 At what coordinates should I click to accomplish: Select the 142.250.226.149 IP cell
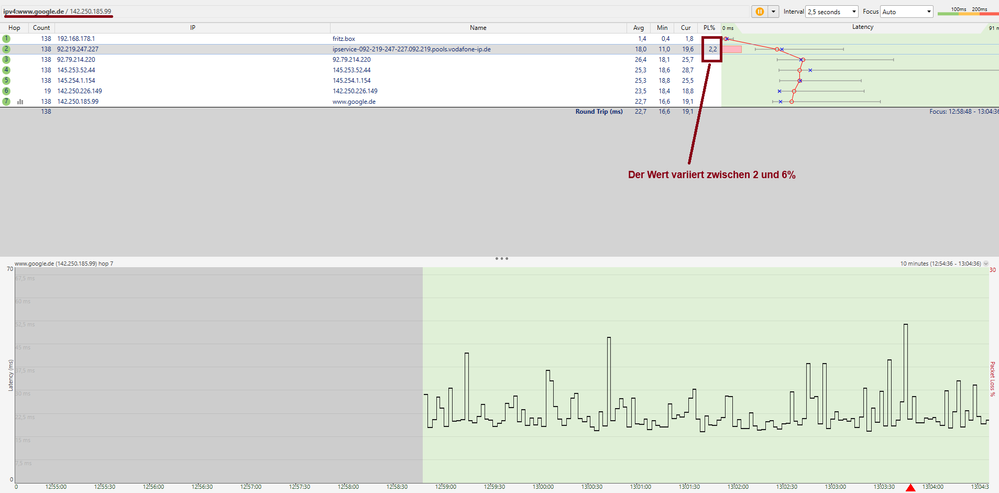pyautogui.click(x=79, y=91)
